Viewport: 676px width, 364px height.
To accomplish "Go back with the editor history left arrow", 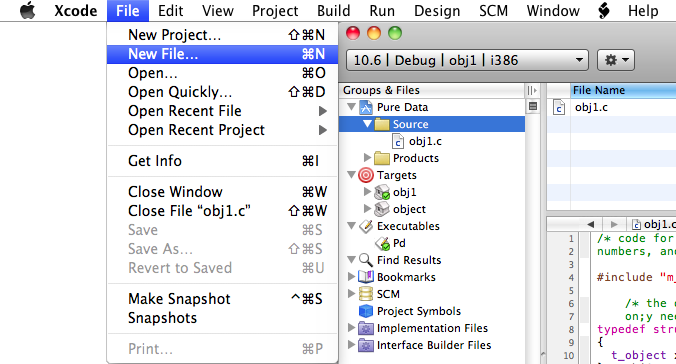I will click(590, 224).
